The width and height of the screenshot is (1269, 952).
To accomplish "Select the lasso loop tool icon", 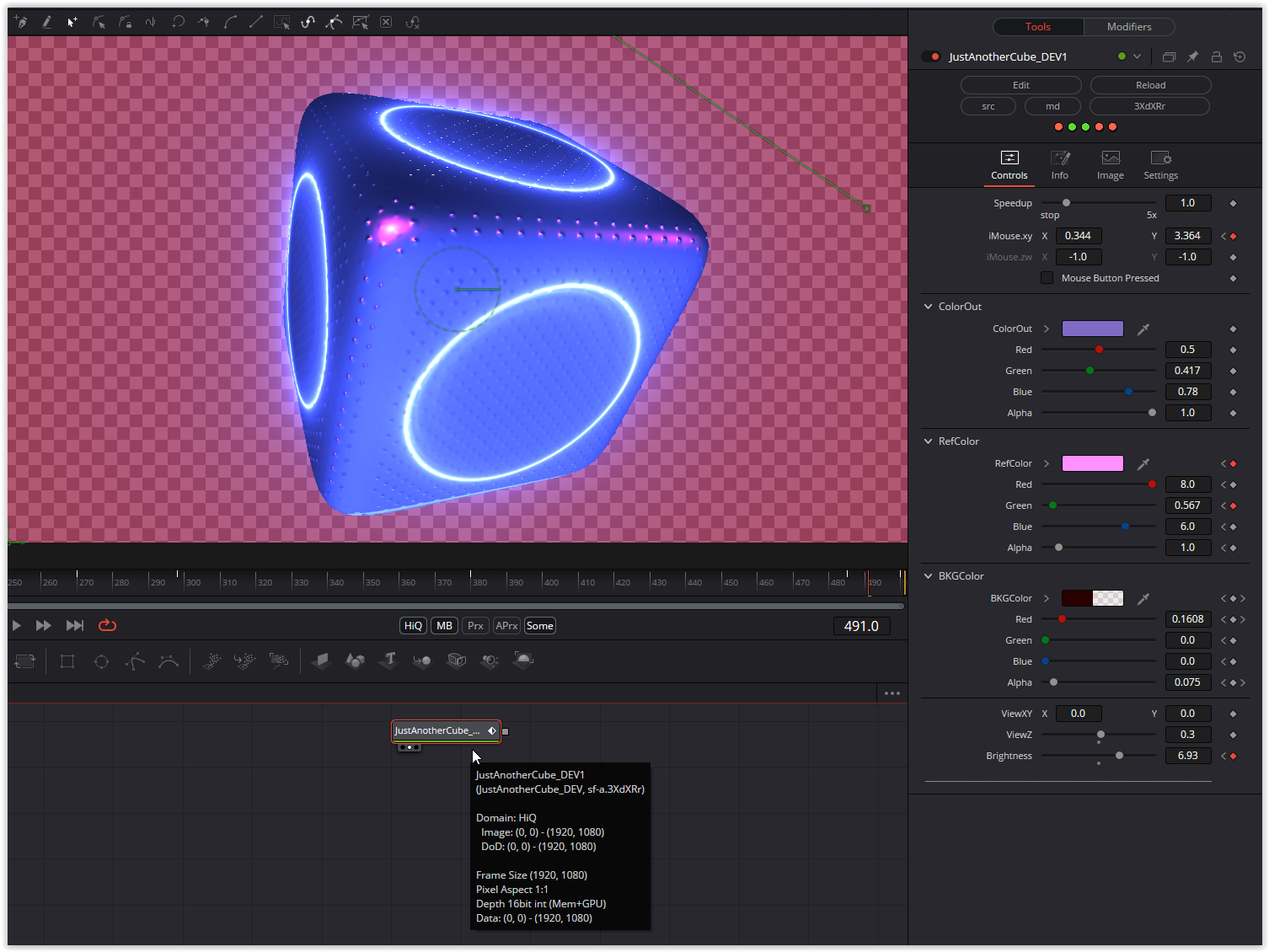I will (178, 23).
